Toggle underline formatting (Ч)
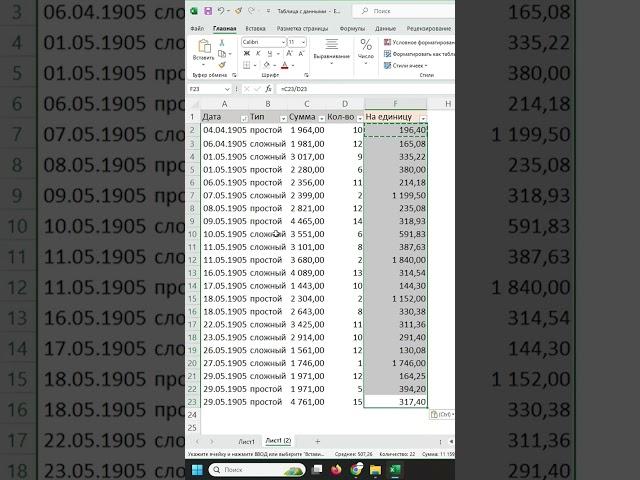Viewport: 640px width, 480px height. [x=269, y=53]
